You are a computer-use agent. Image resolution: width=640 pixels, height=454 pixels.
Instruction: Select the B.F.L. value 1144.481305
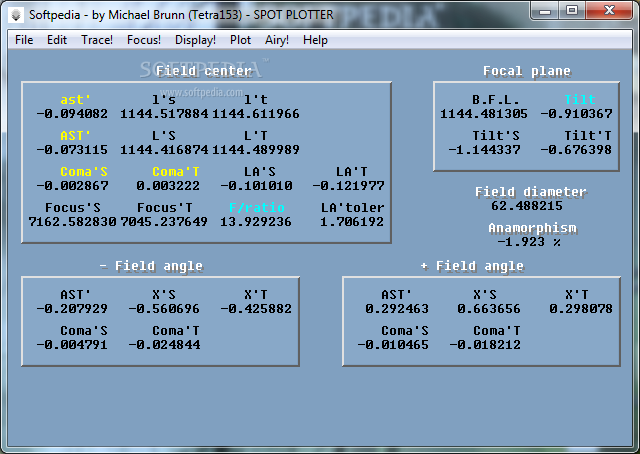484,114
